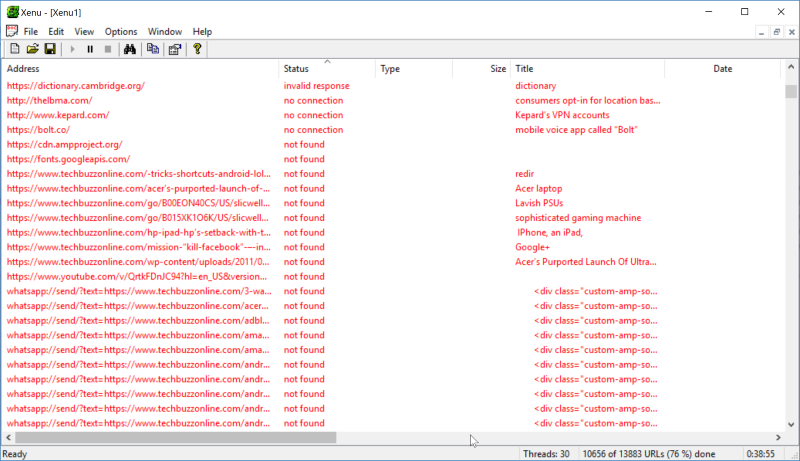800x461 pixels.
Task: Click the 'redir' title cell
Action: [524, 174]
